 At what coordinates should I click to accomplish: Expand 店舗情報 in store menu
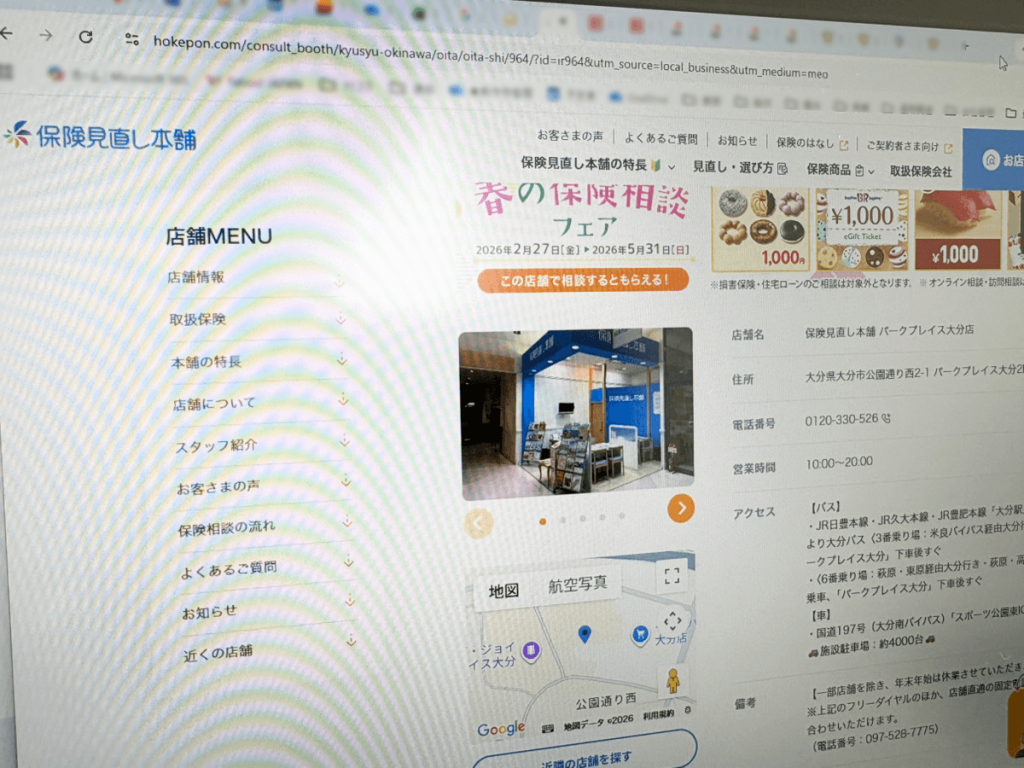[x=257, y=279]
